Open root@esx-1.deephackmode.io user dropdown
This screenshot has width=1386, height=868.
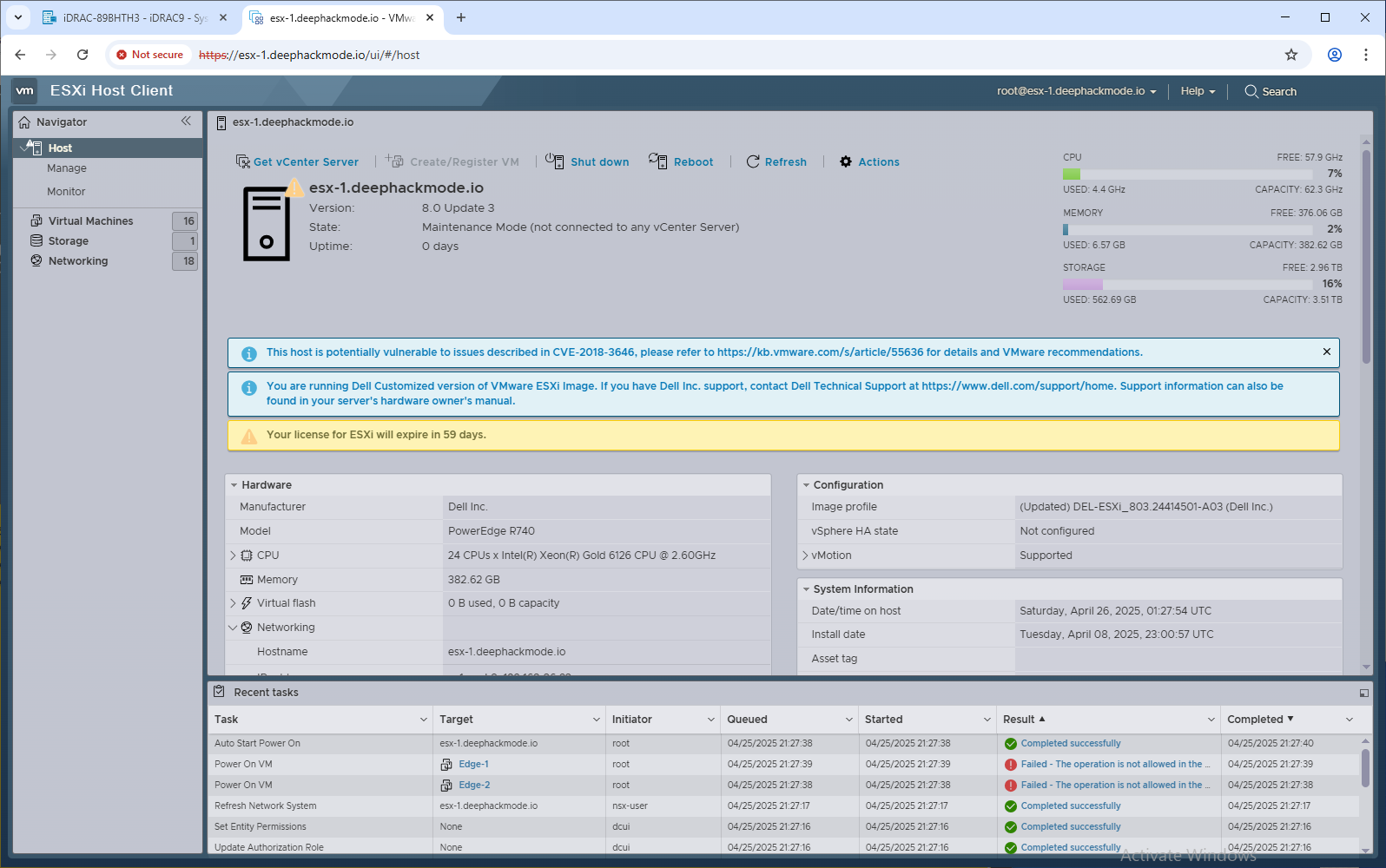1076,91
